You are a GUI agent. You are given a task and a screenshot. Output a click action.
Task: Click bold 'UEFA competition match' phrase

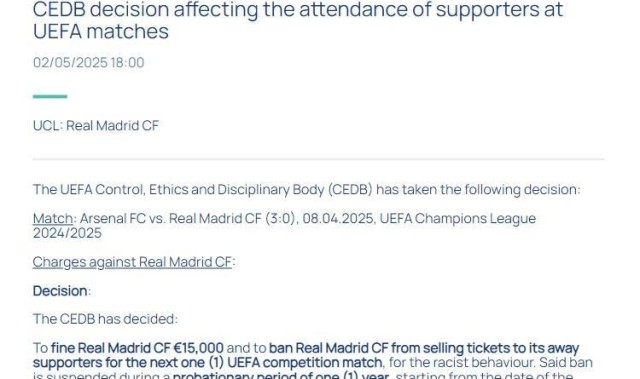304,362
